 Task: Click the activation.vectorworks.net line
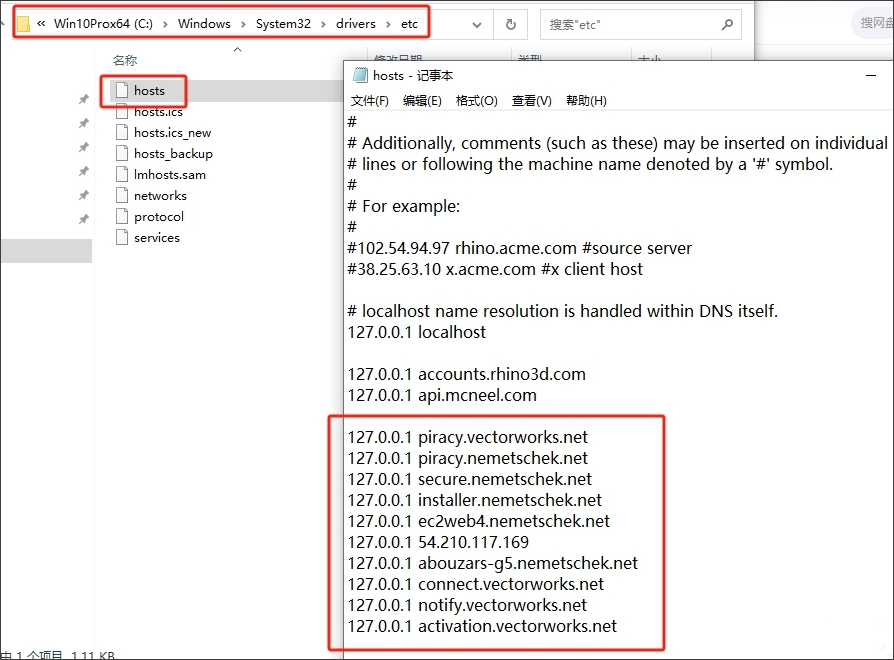[482, 626]
